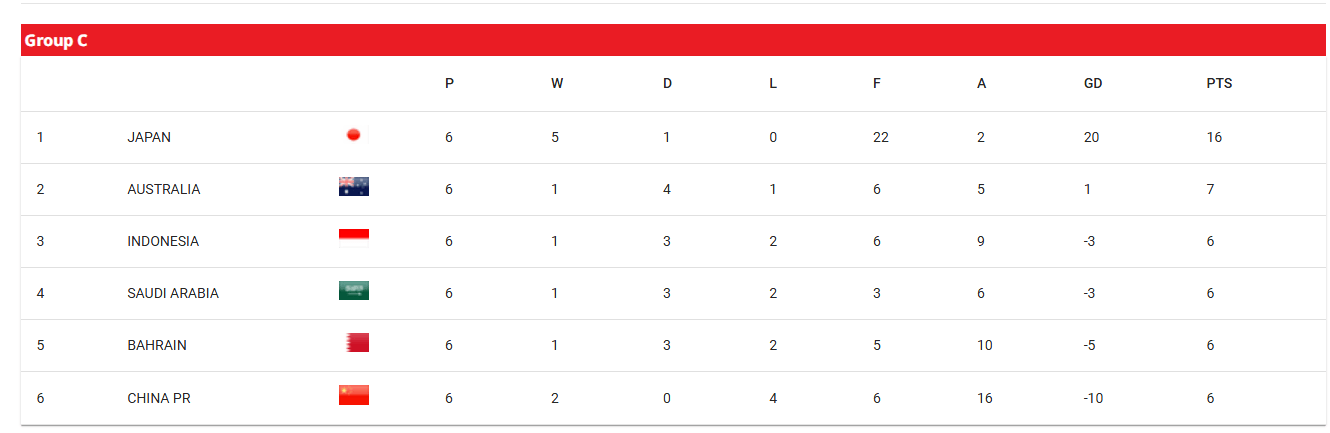Image resolution: width=1330 pixels, height=433 pixels.
Task: Click the W column header
Action: [557, 84]
